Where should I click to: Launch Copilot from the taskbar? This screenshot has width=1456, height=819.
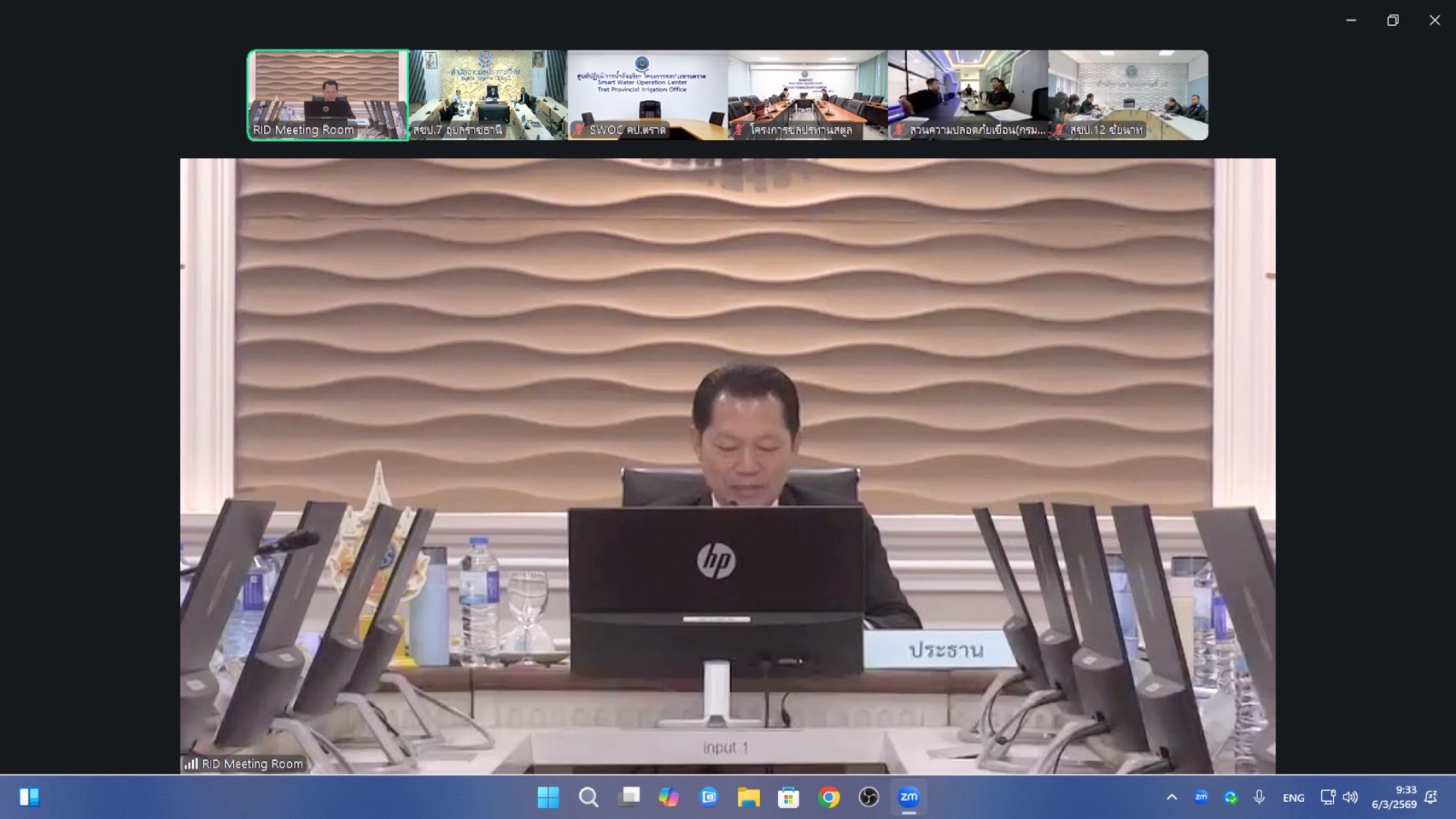coord(669,798)
